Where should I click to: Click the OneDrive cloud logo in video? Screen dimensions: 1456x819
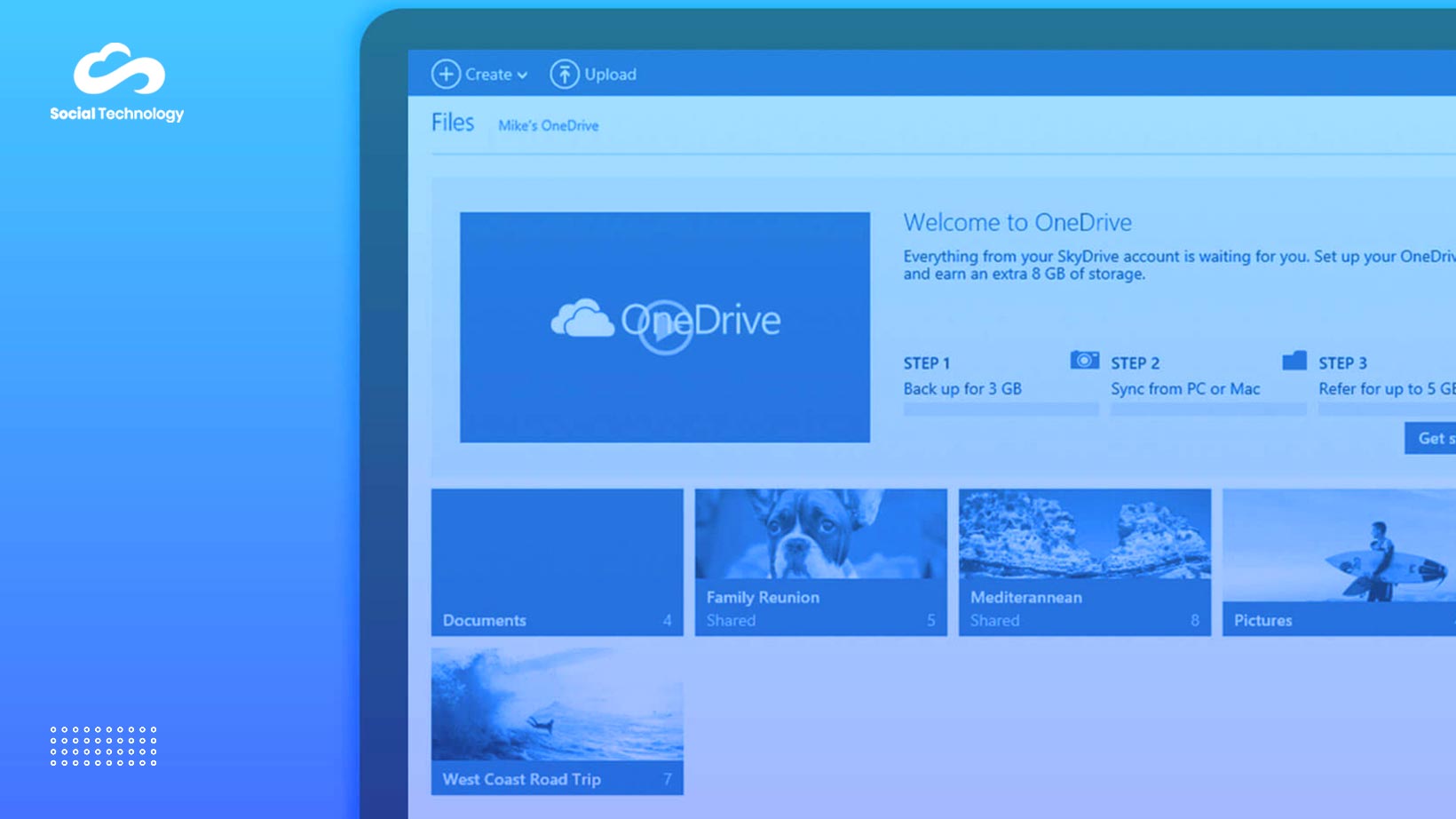coord(582,318)
